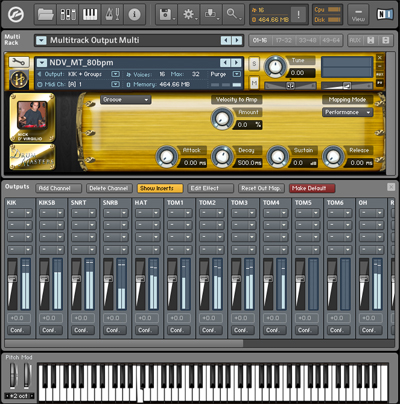400x404 pixels.
Task: Click the NI logo icon
Action: 384,14
